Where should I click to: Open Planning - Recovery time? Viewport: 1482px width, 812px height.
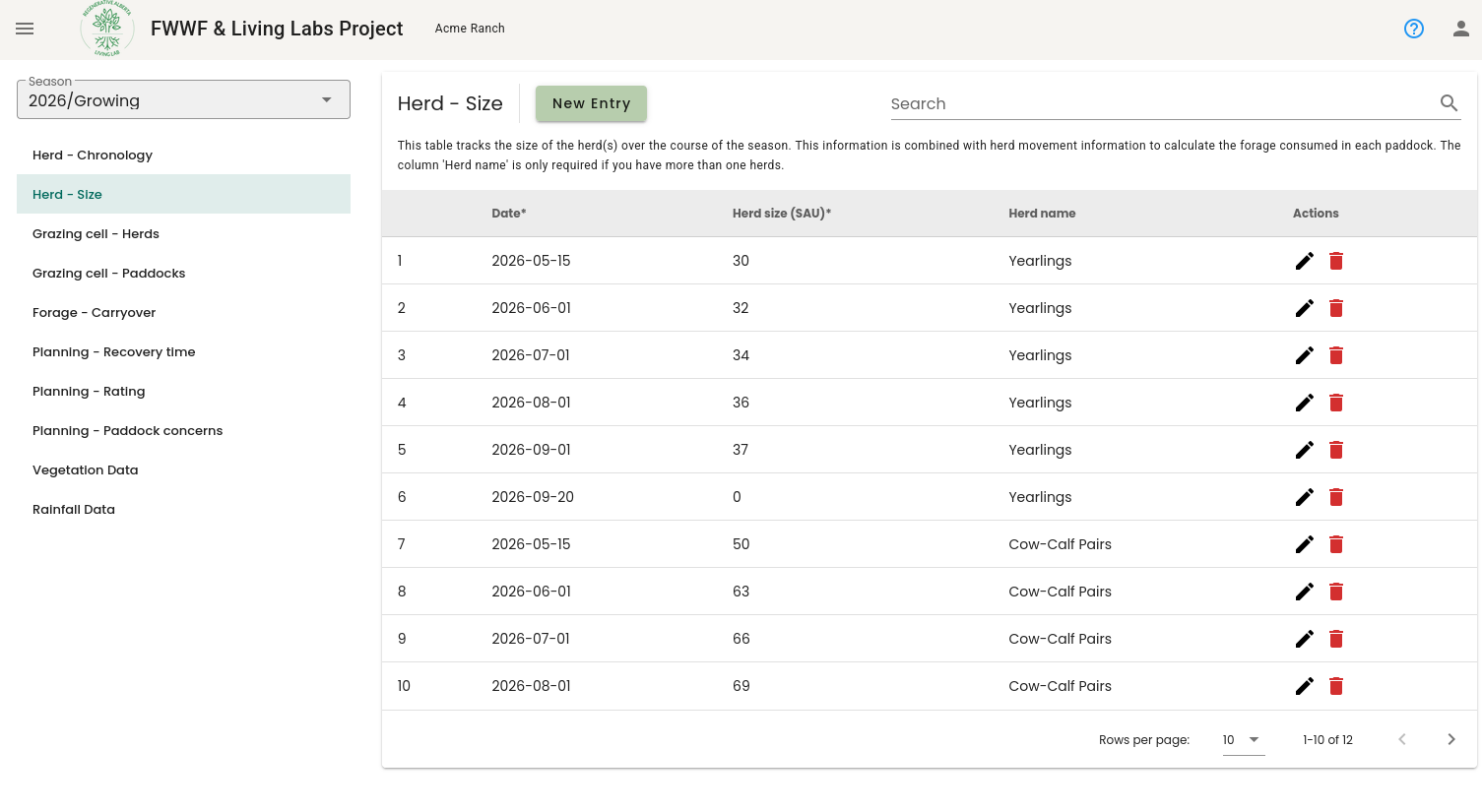coord(183,351)
